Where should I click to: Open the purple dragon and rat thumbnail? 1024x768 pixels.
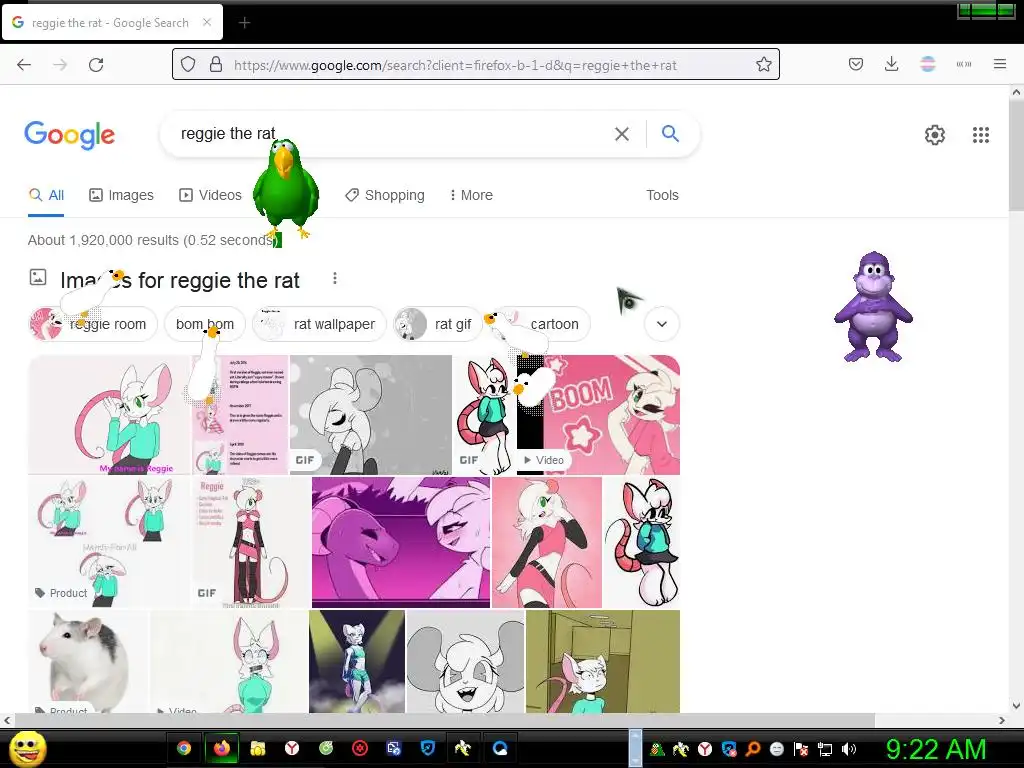point(401,542)
